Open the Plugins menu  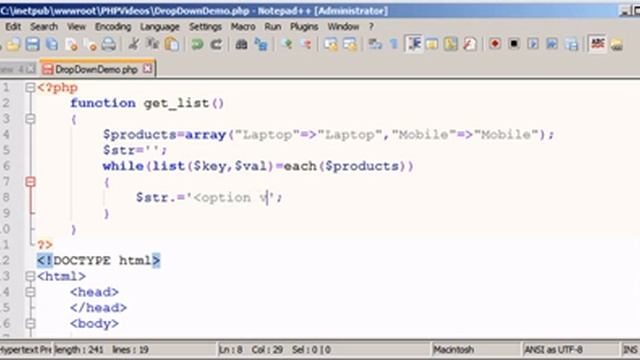(x=304, y=27)
